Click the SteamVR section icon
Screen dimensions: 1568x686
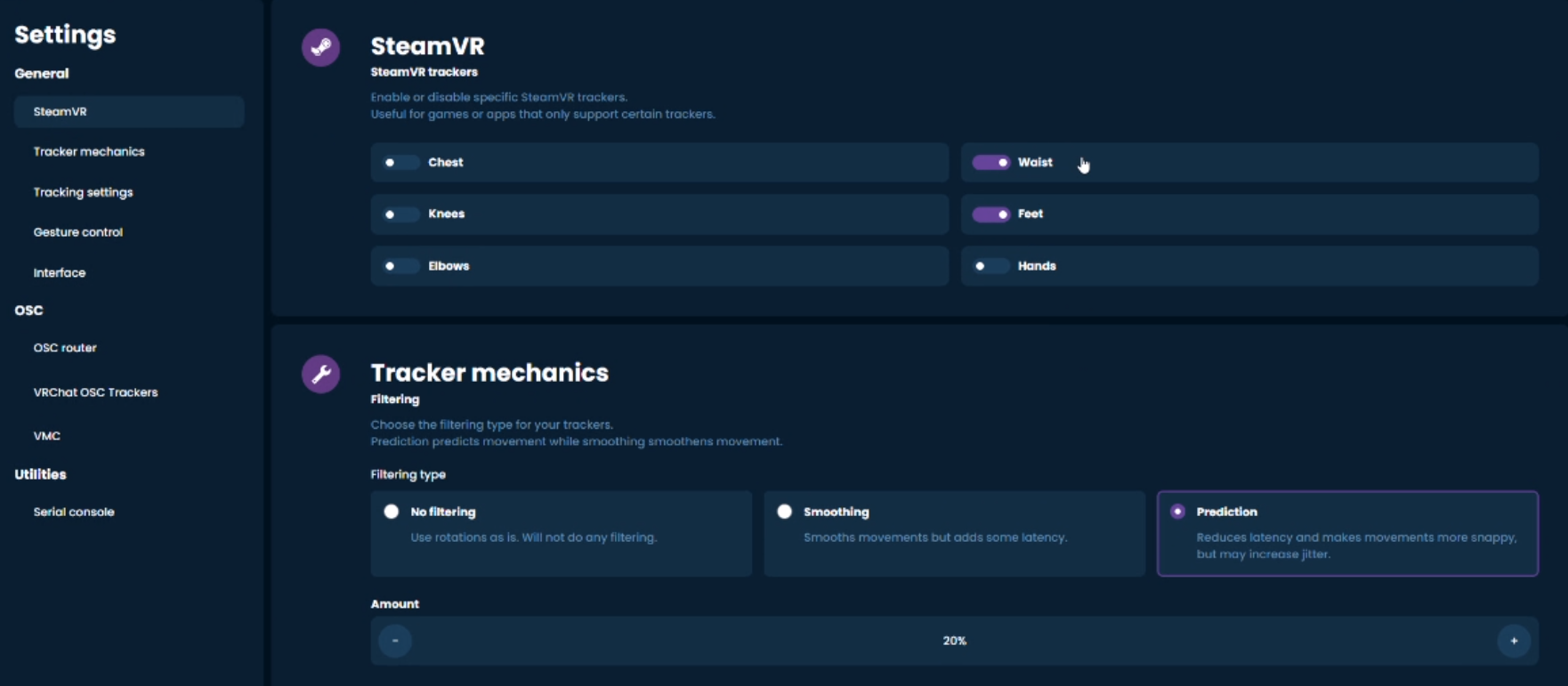320,47
